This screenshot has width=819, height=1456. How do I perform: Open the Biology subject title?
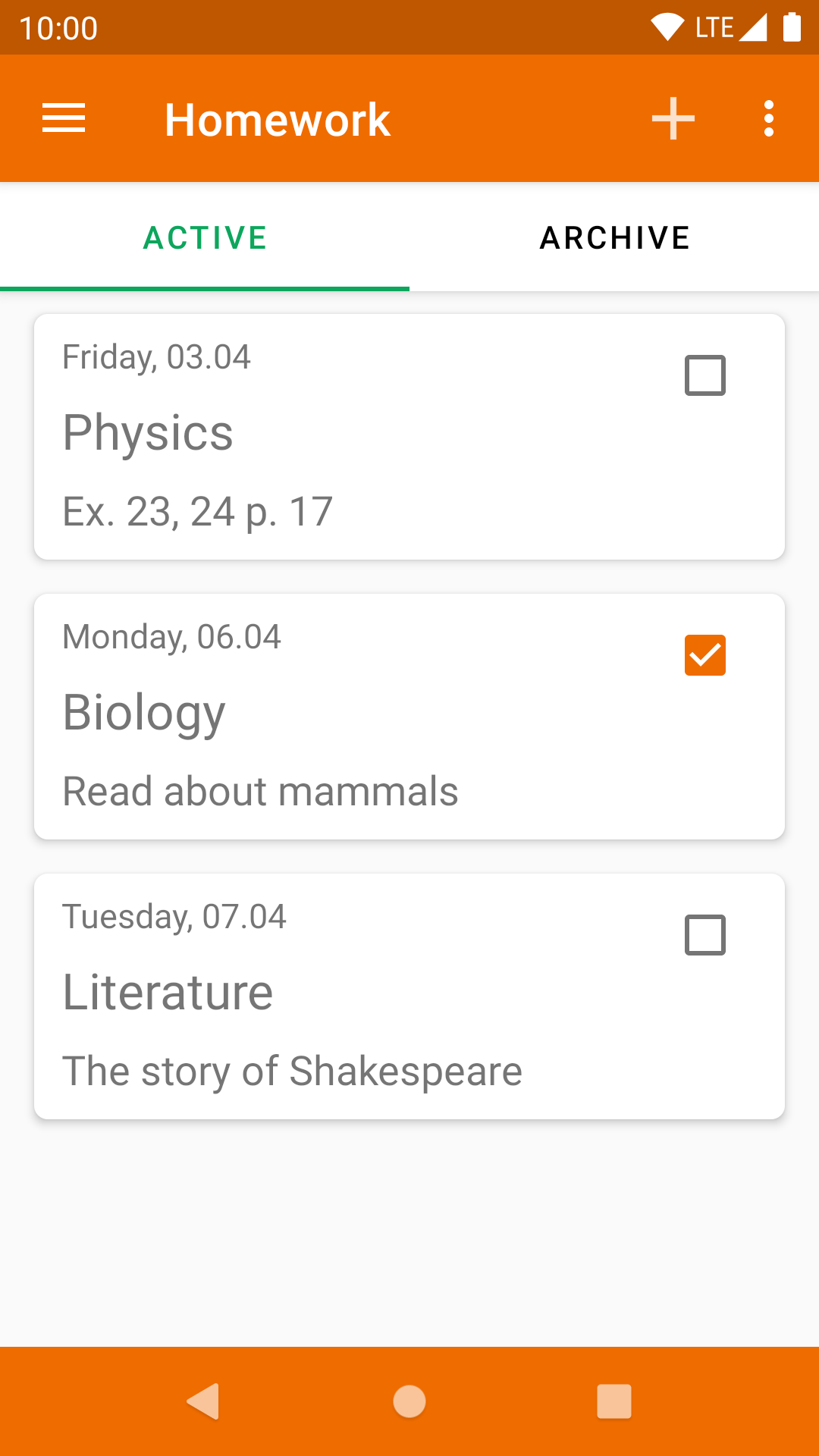144,713
